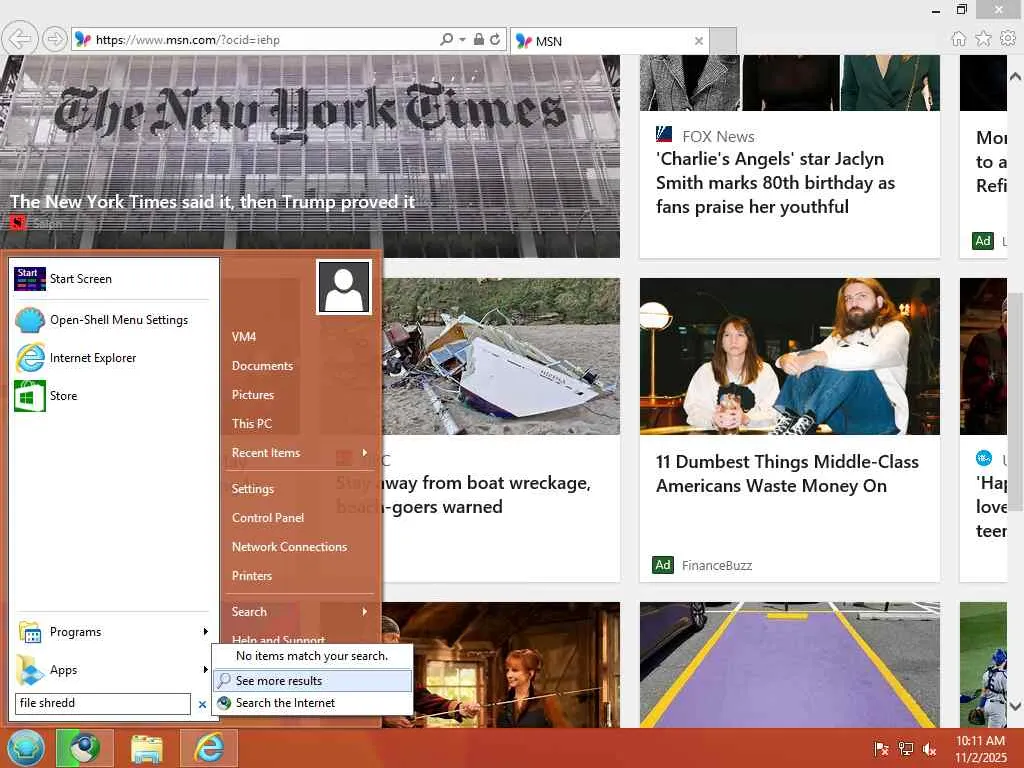Click the browser Forward arrow button
This screenshot has height=768, width=1024.
pyautogui.click(x=55, y=39)
